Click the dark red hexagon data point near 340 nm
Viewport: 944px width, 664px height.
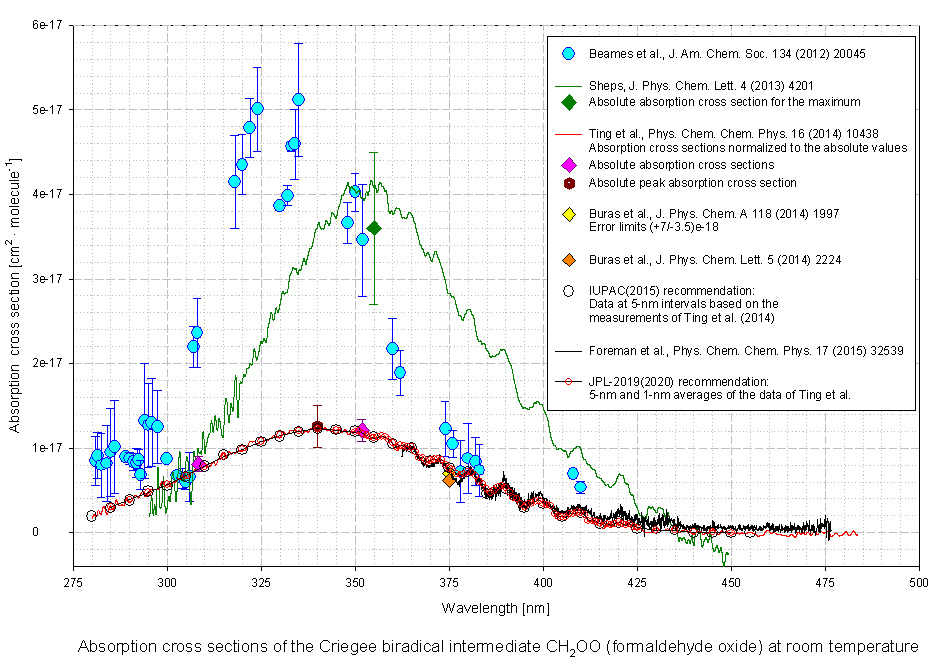point(318,427)
